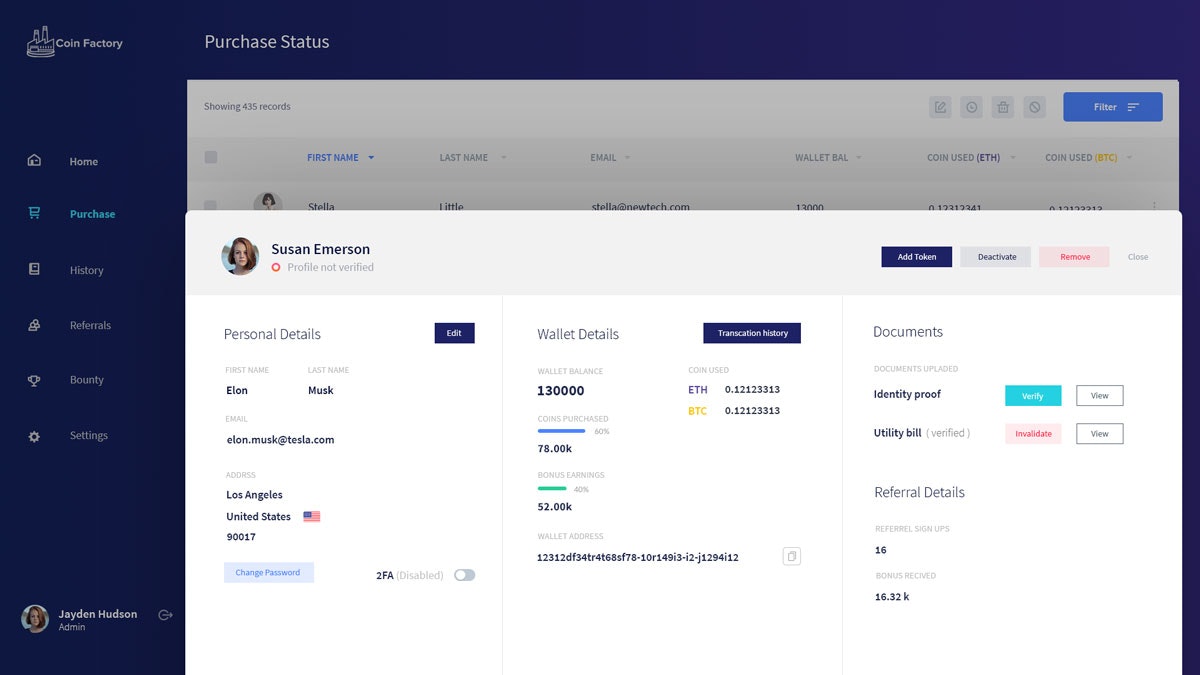Click the zip code 90017

click(241, 537)
